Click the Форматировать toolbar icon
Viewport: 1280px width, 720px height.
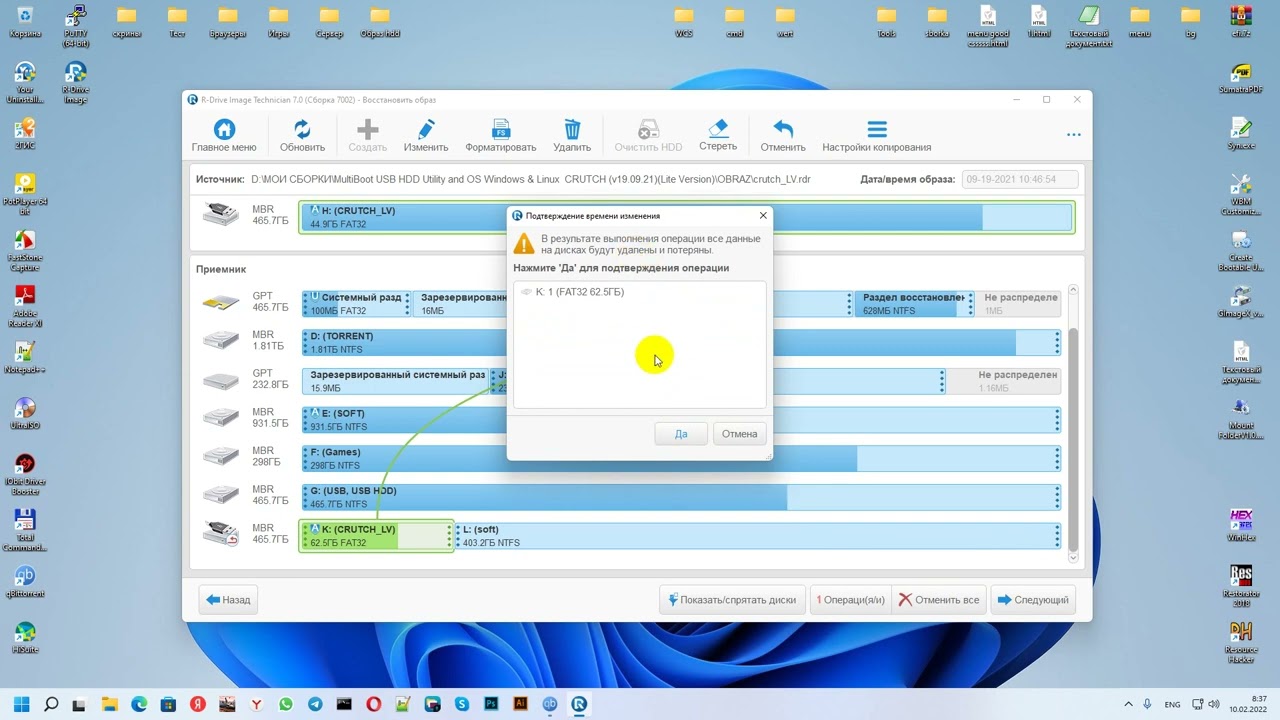coord(500,136)
